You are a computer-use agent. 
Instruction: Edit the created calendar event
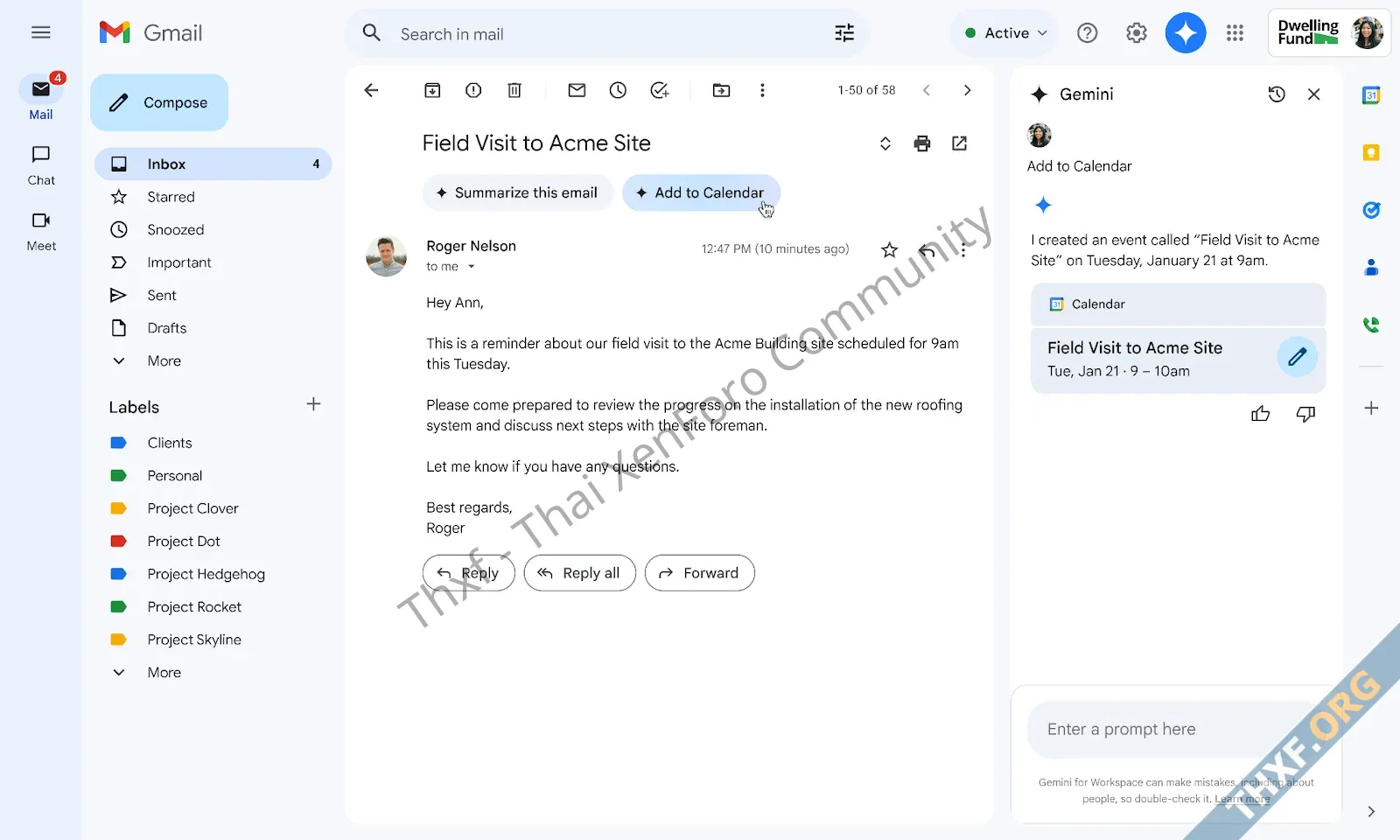click(1298, 356)
